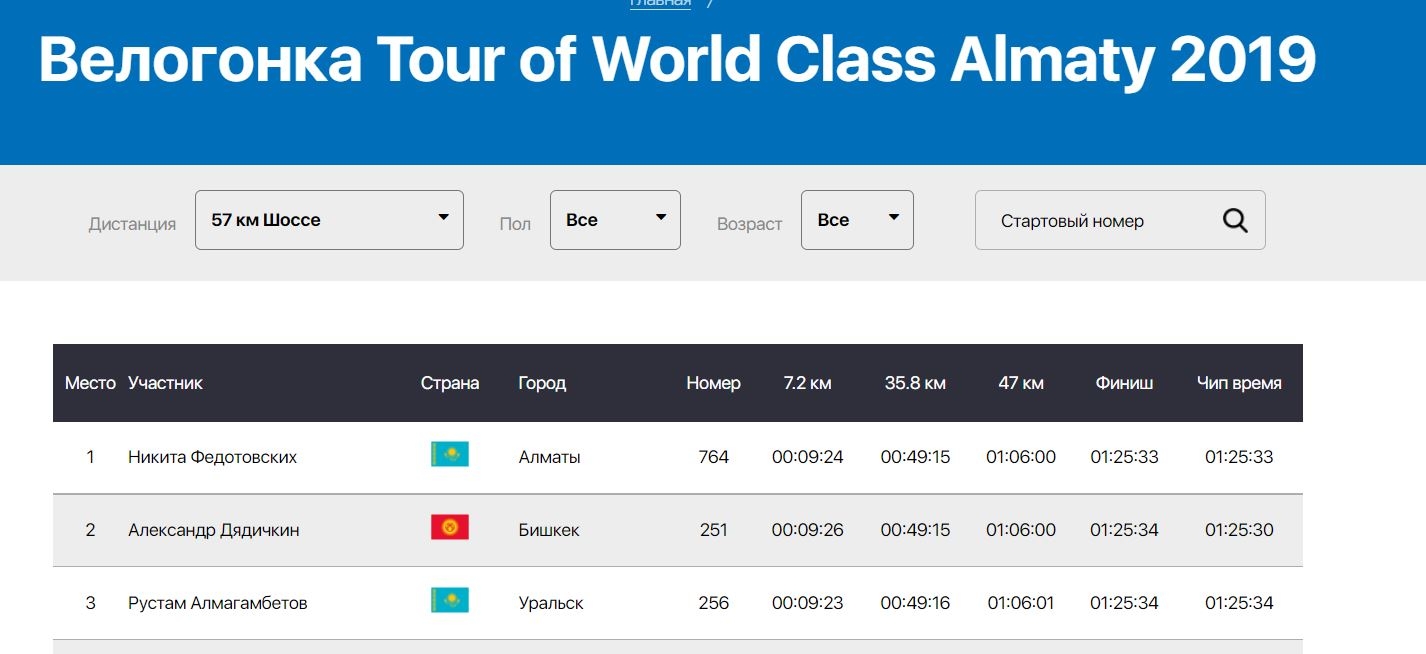Click the Страна column header
The width and height of the screenshot is (1426, 654).
point(449,383)
